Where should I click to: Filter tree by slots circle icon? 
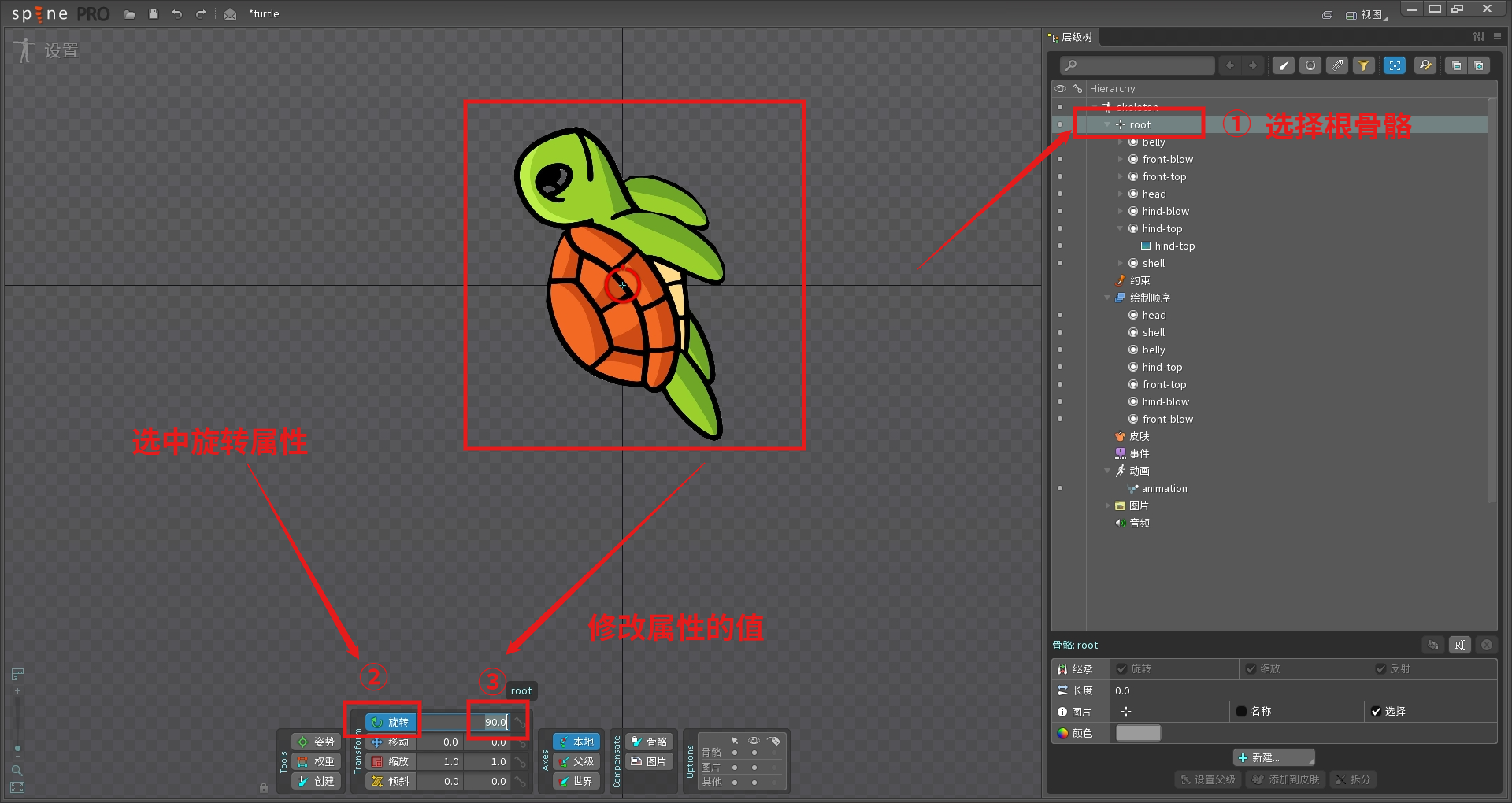1310,65
